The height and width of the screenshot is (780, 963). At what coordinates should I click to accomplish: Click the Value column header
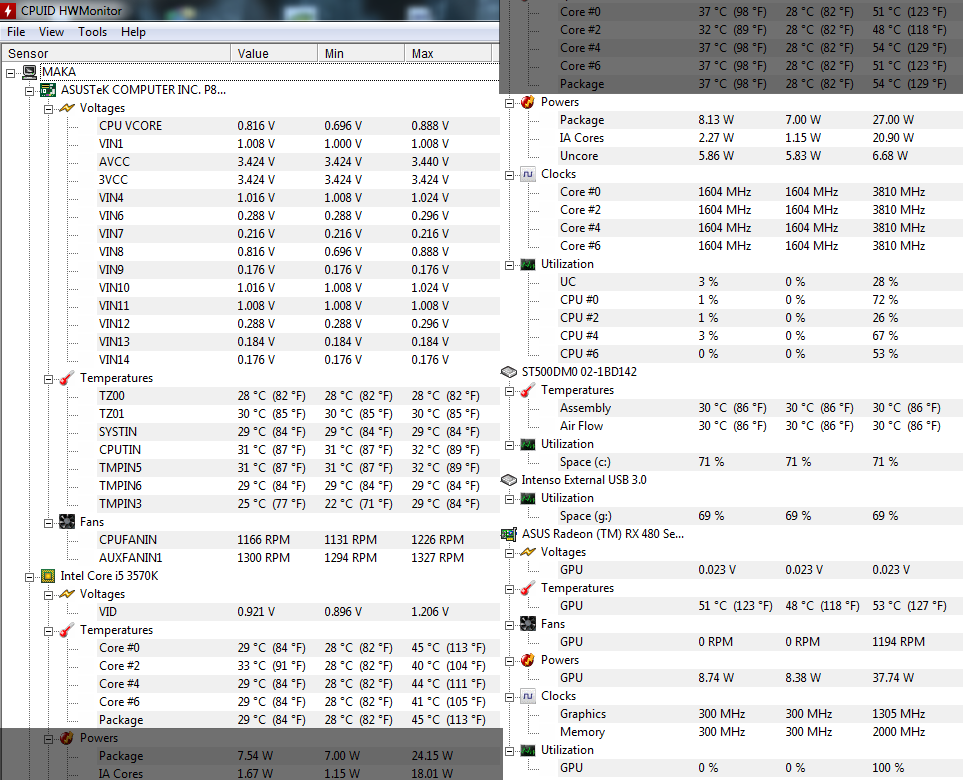(x=274, y=53)
